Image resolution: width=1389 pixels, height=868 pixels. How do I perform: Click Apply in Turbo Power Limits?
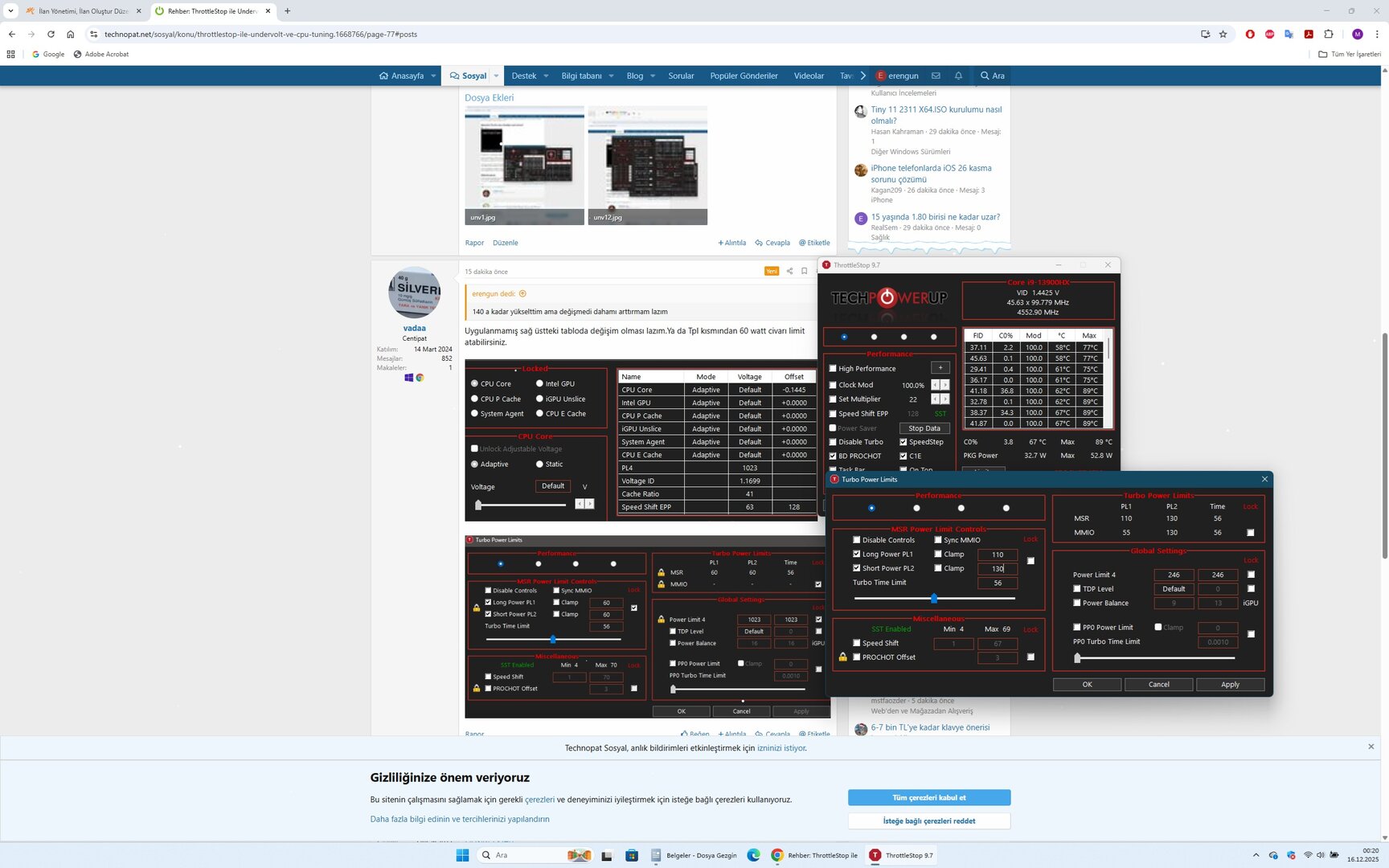(x=1230, y=685)
